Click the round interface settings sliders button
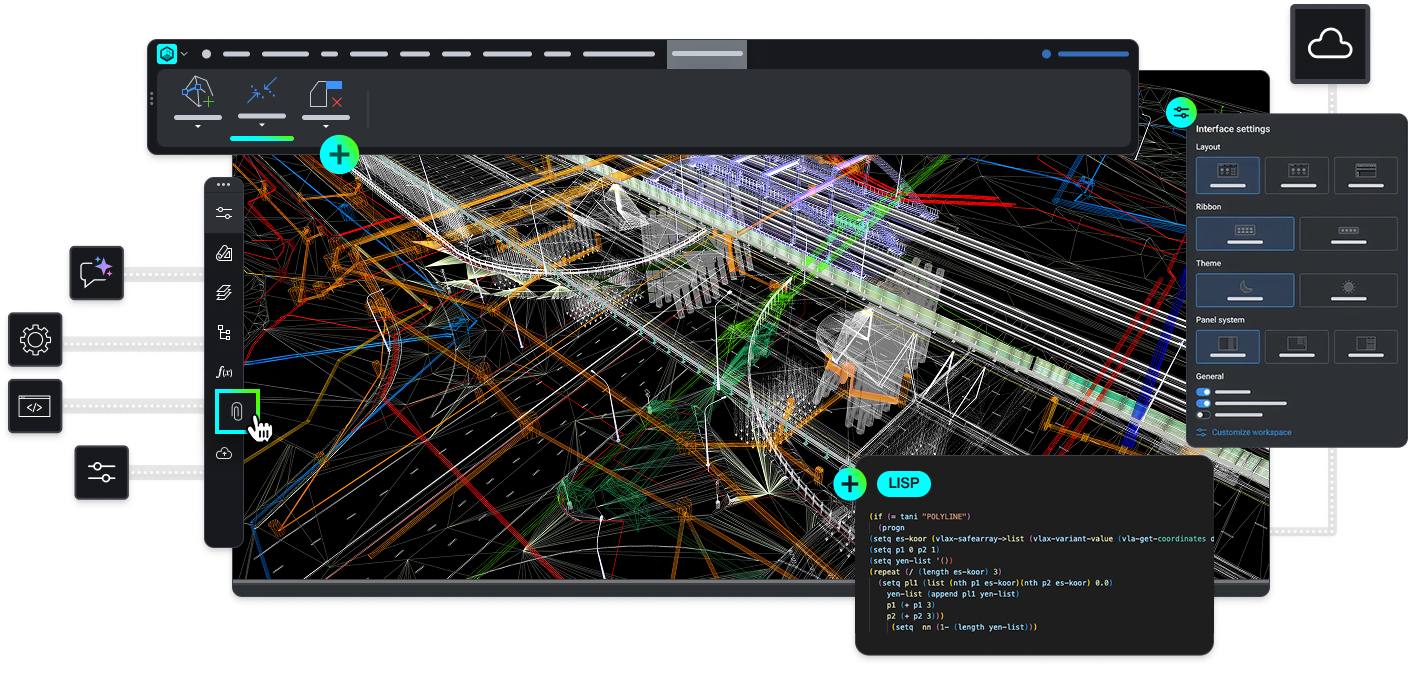 1181,112
